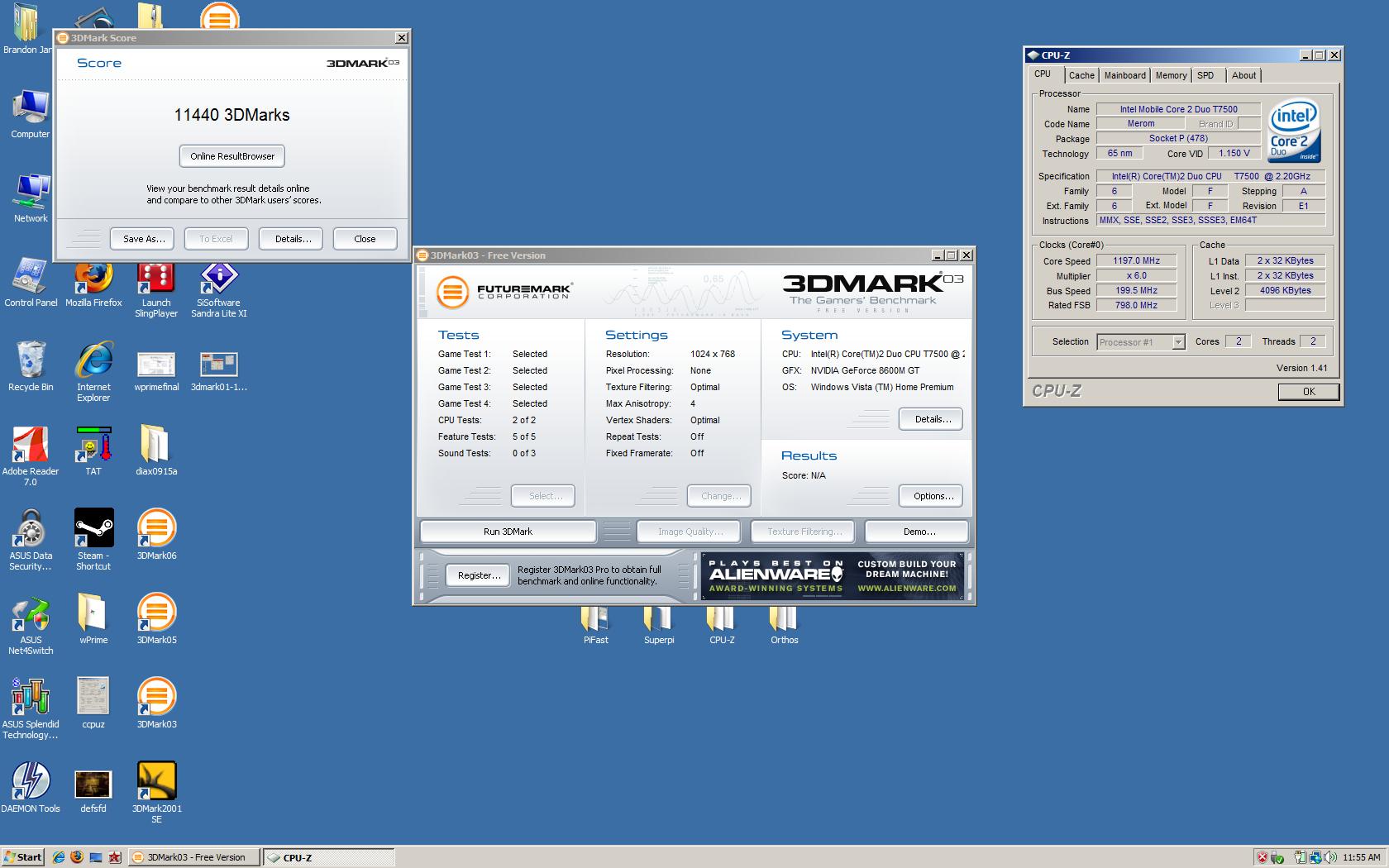1389x868 pixels.
Task: Open the Superpi folder
Action: click(659, 626)
